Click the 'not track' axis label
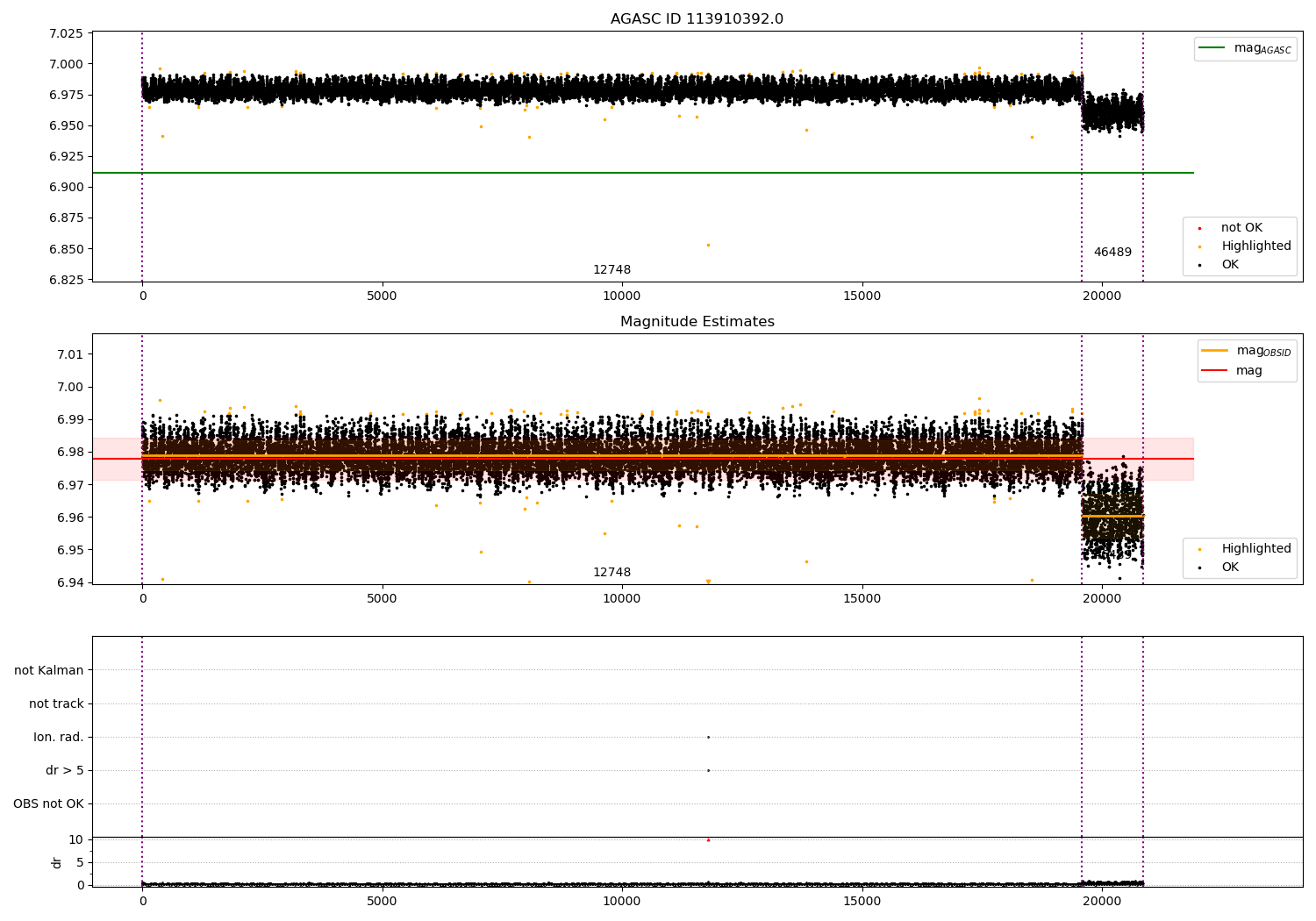The width and height of the screenshot is (1316, 921). (56, 703)
